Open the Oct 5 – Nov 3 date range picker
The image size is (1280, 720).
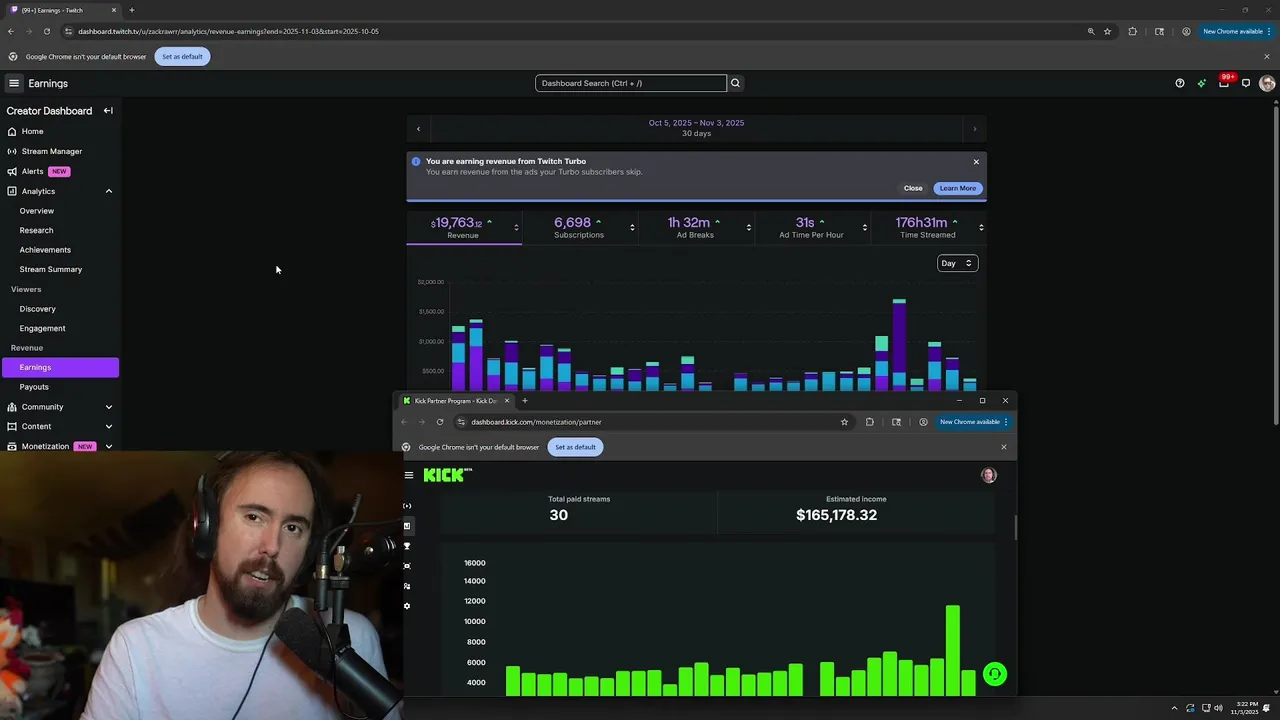point(696,128)
